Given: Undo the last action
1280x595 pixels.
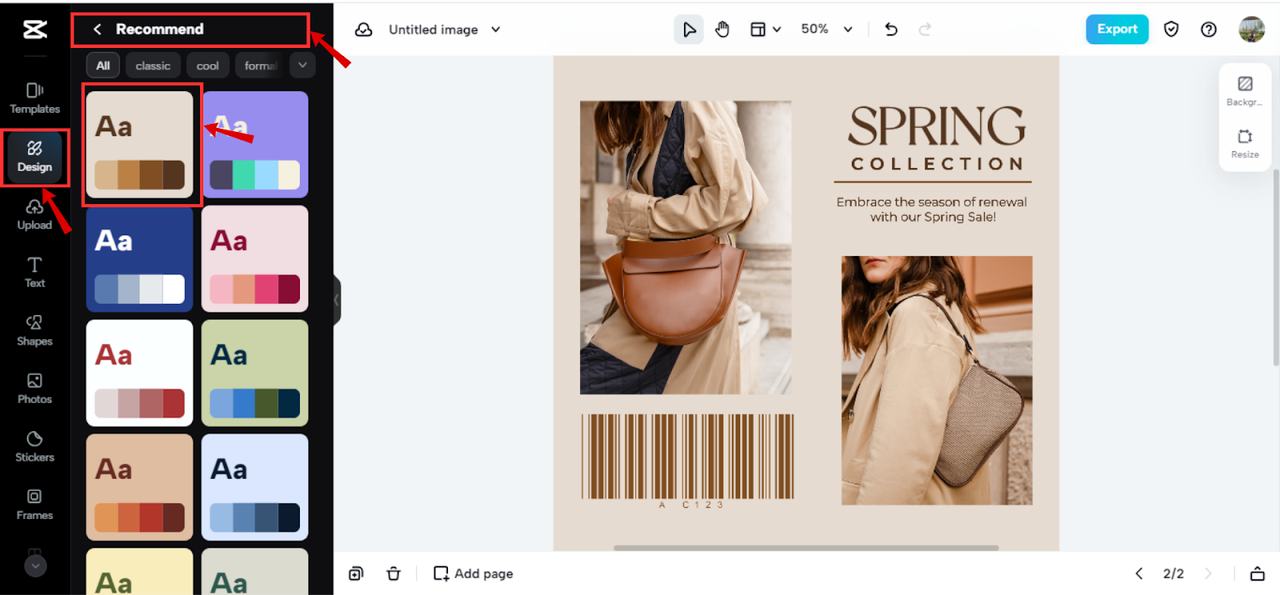Looking at the screenshot, I should pyautogui.click(x=892, y=30).
